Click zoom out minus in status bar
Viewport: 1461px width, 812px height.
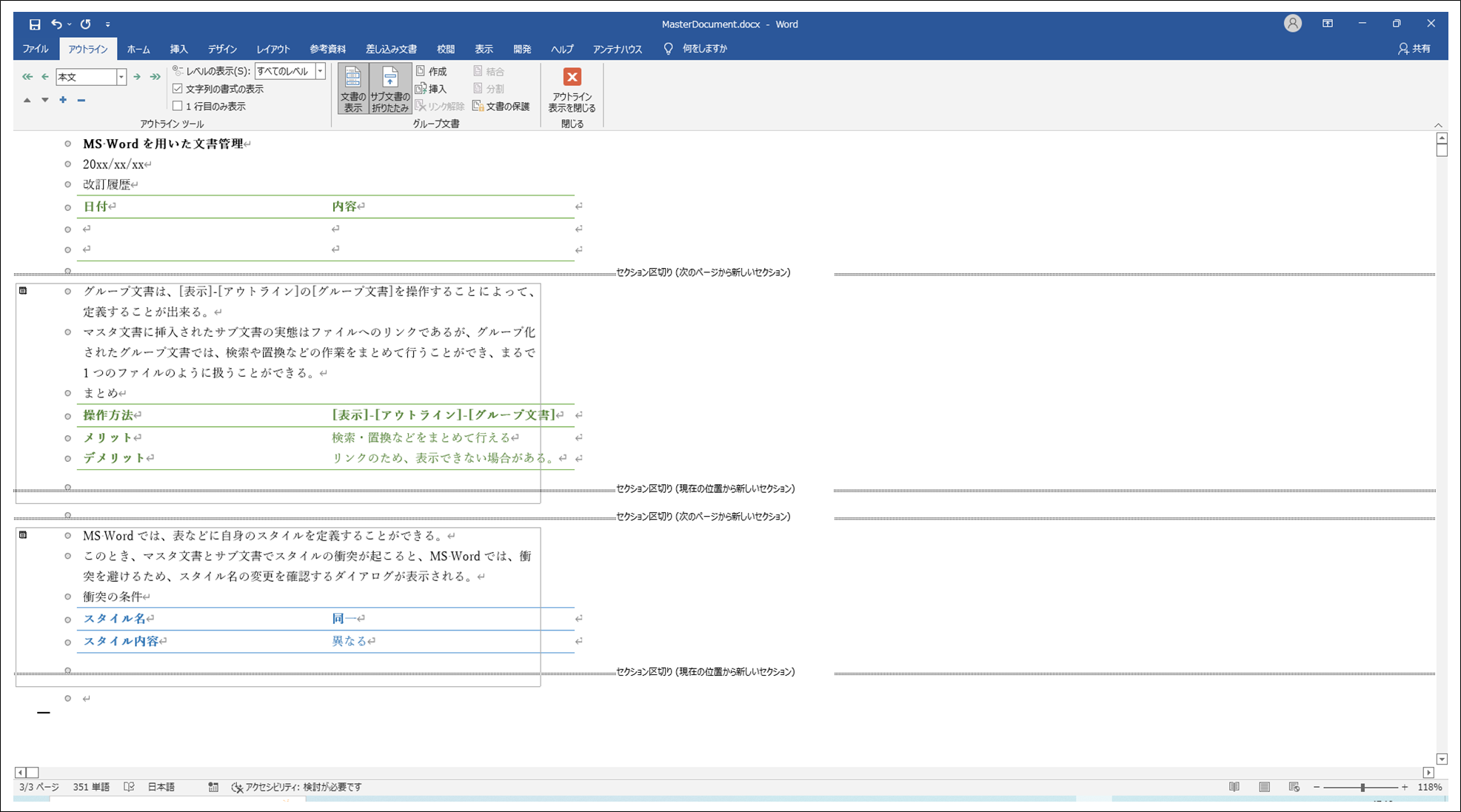(1317, 787)
